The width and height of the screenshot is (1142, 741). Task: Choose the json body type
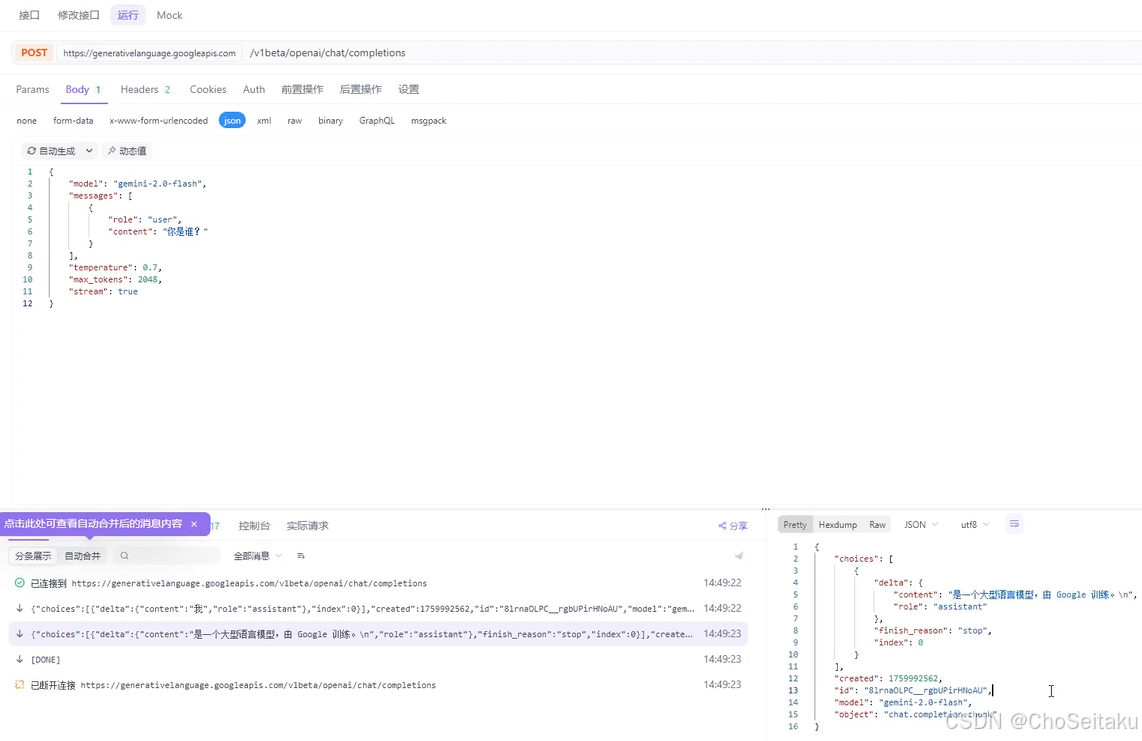pos(232,121)
